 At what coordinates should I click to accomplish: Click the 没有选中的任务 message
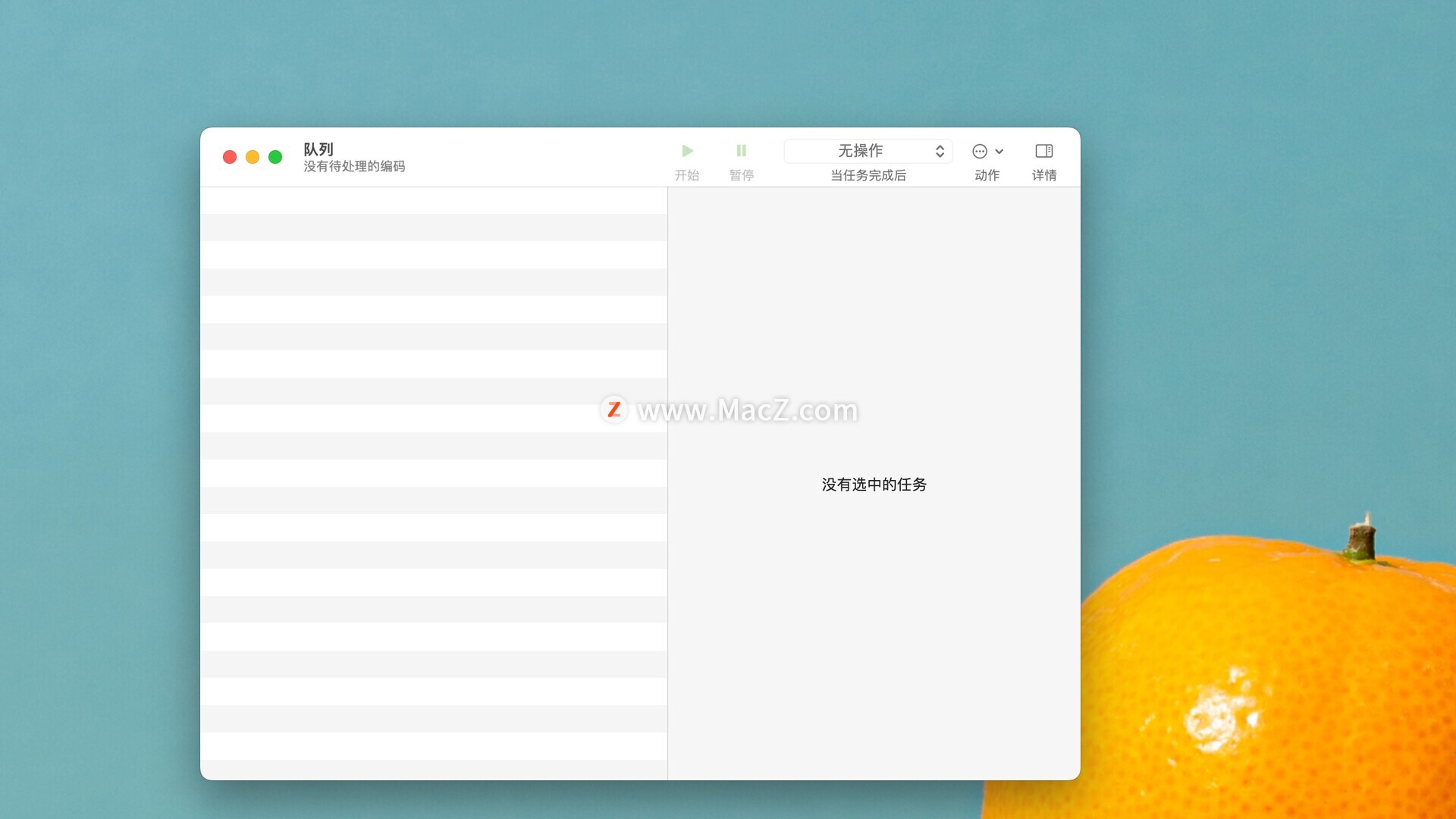[874, 485]
